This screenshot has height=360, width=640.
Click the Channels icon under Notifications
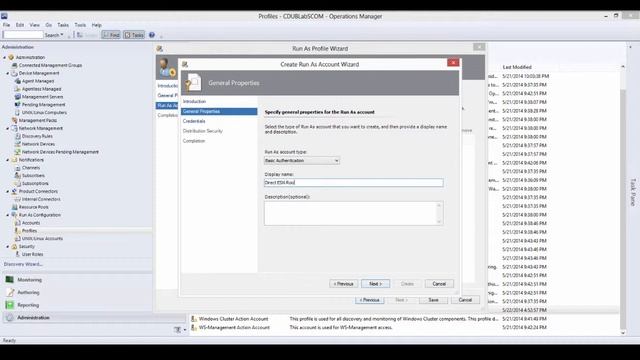click(x=18, y=168)
